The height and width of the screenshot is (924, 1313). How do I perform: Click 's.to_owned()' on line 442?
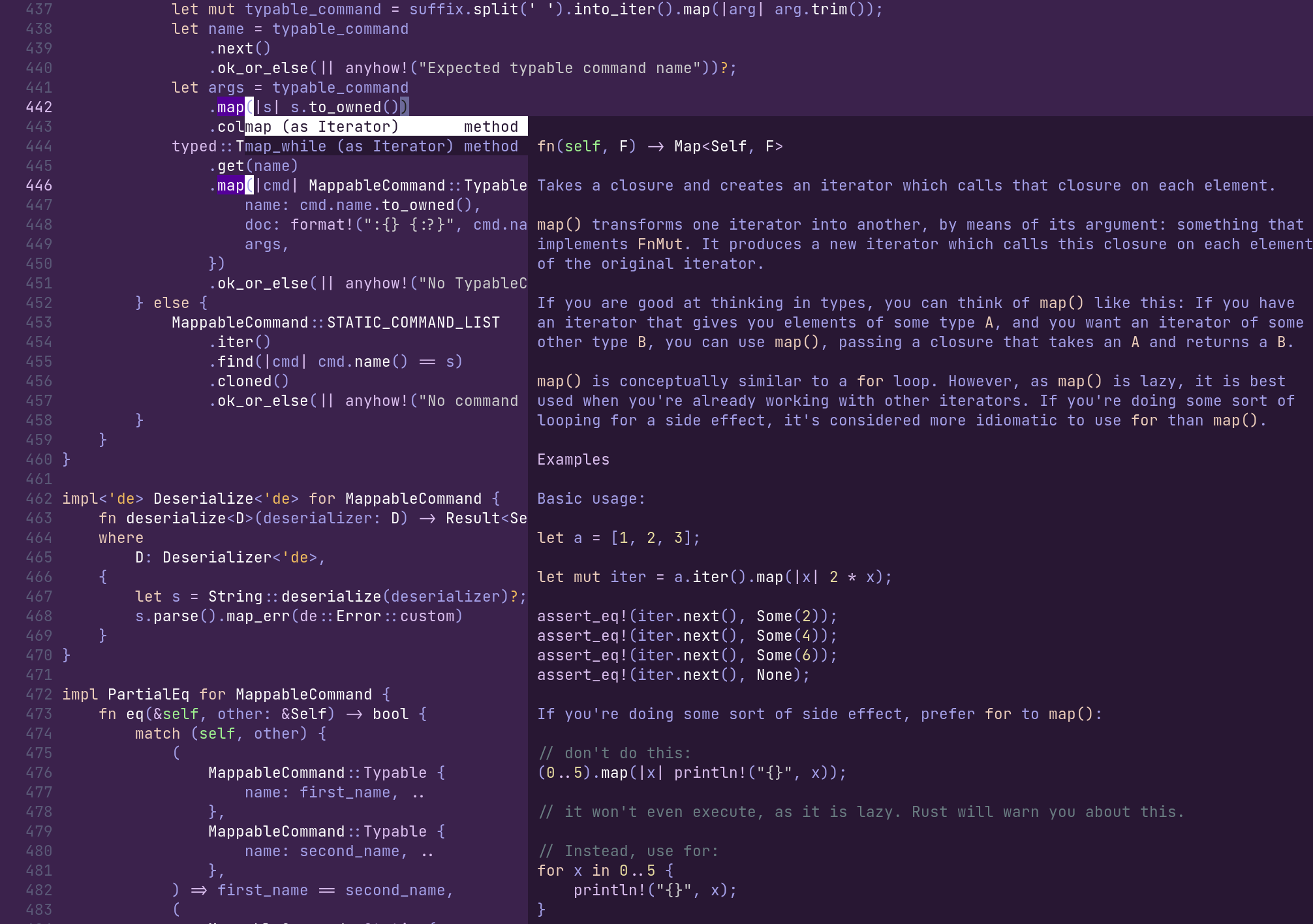[x=345, y=107]
